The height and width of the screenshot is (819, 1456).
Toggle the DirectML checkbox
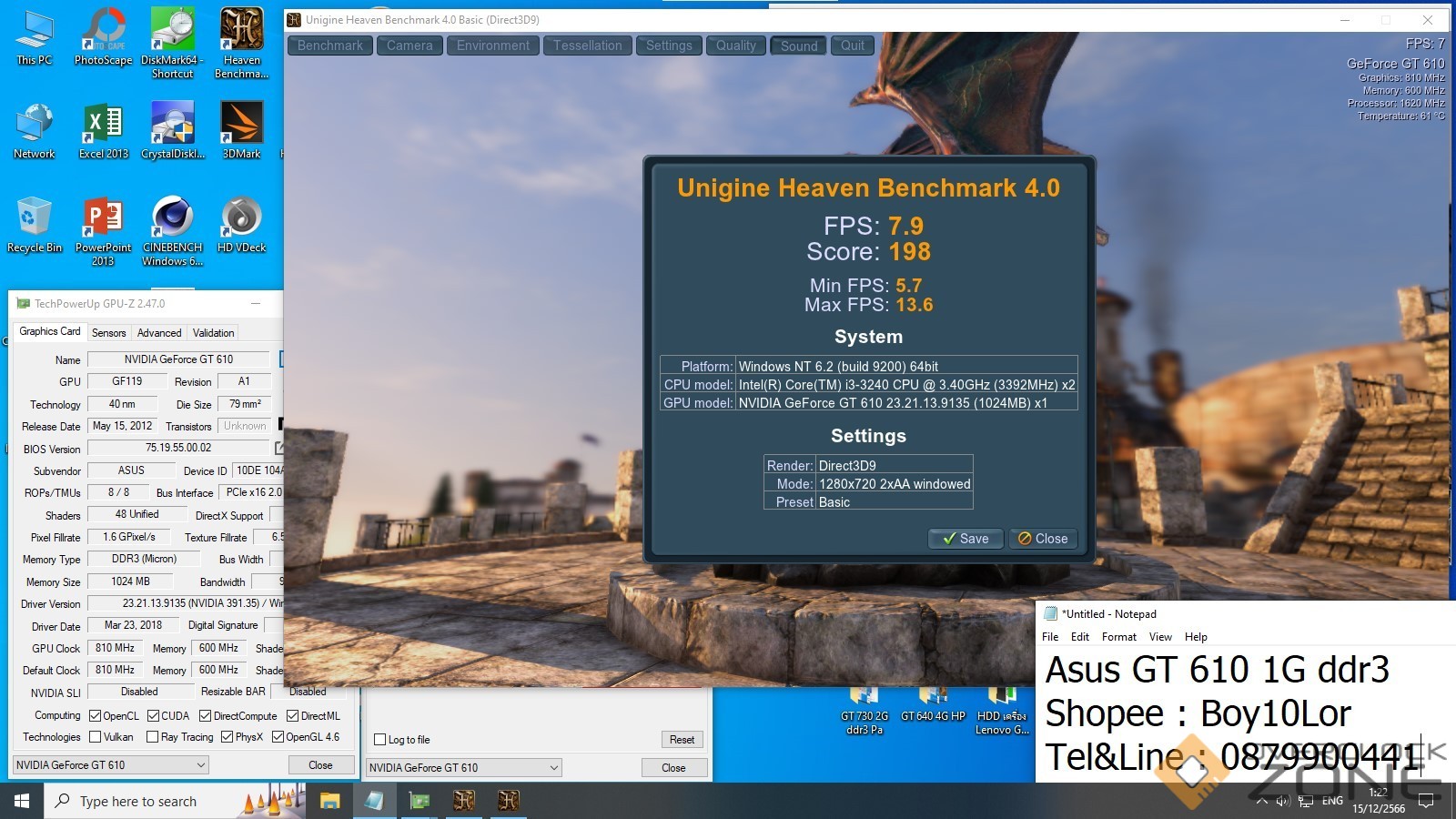293,715
